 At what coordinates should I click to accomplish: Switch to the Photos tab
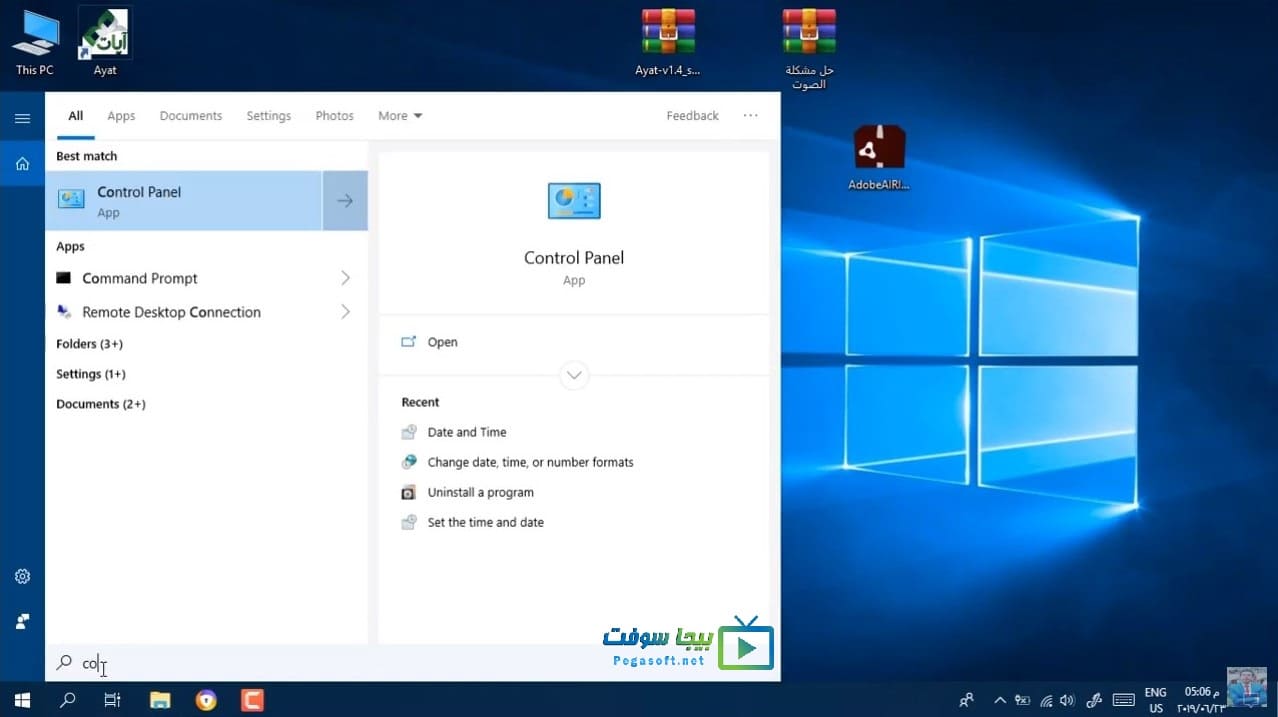click(x=334, y=116)
